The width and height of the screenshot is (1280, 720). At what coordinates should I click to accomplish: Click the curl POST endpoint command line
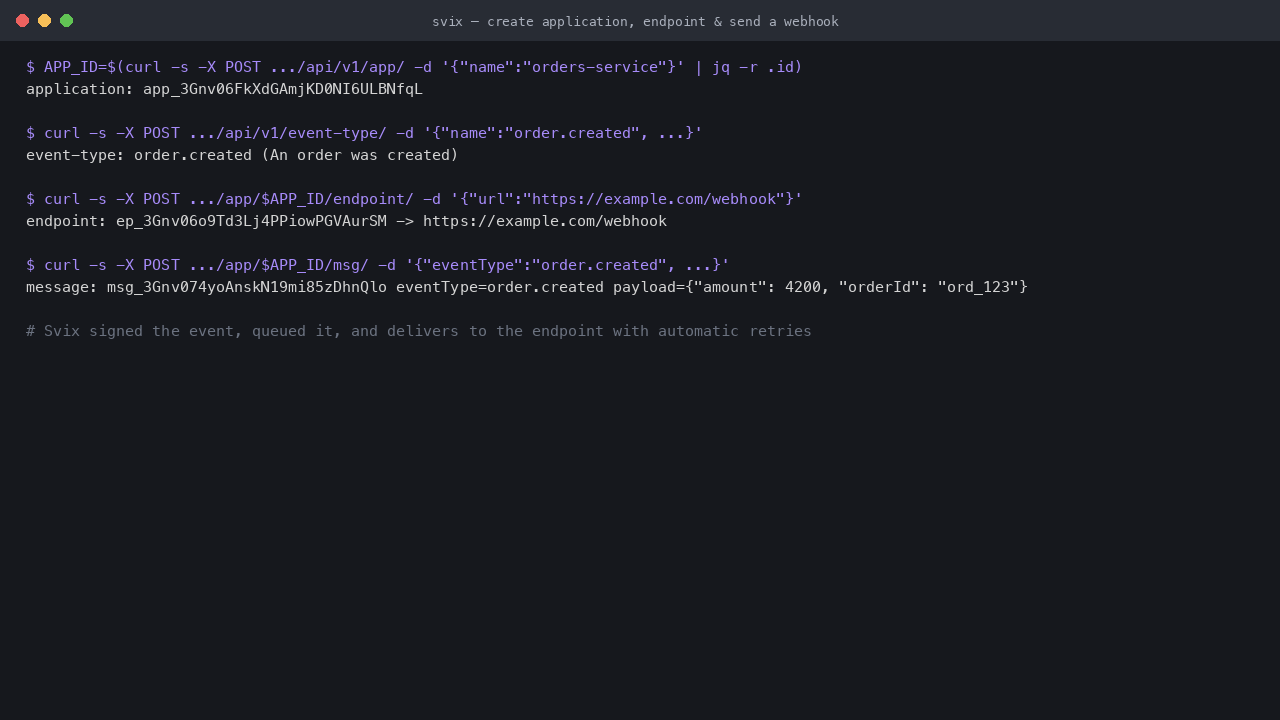414,199
